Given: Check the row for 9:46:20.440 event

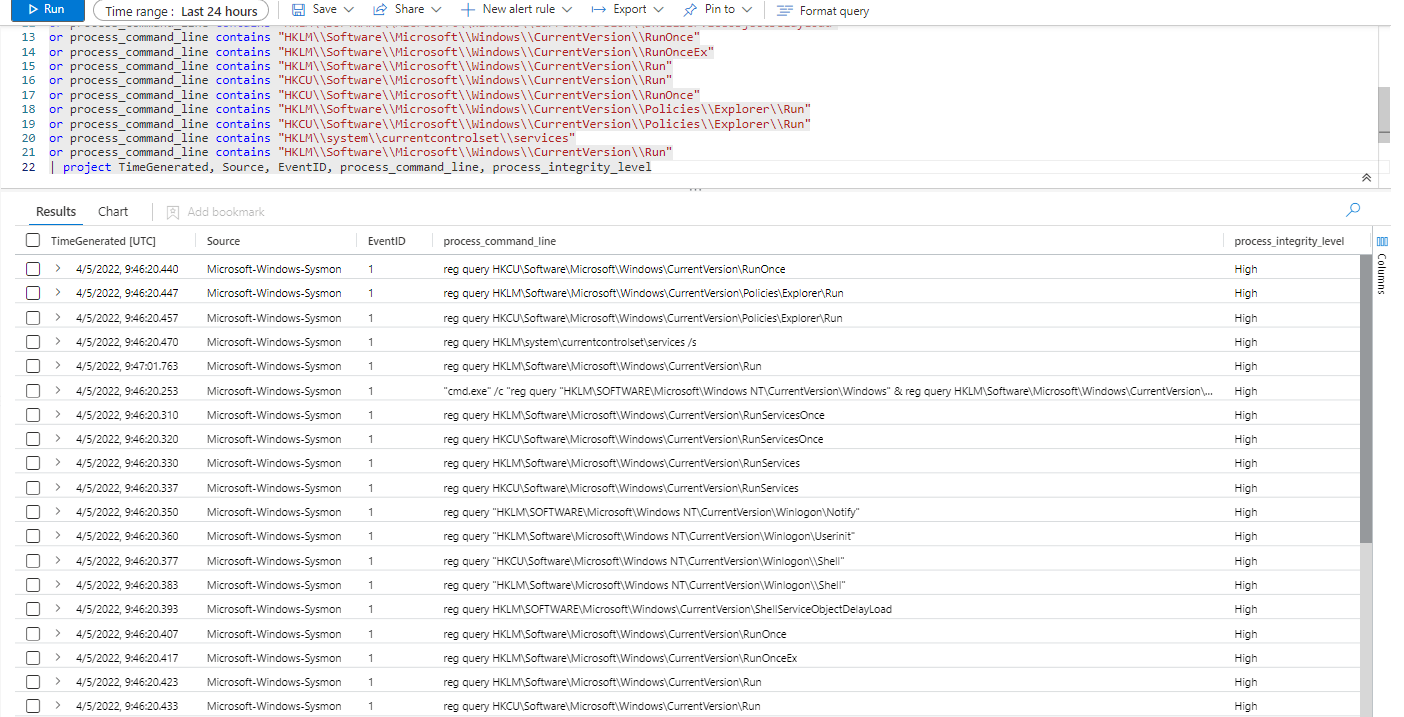Looking at the screenshot, I should click(x=33, y=269).
